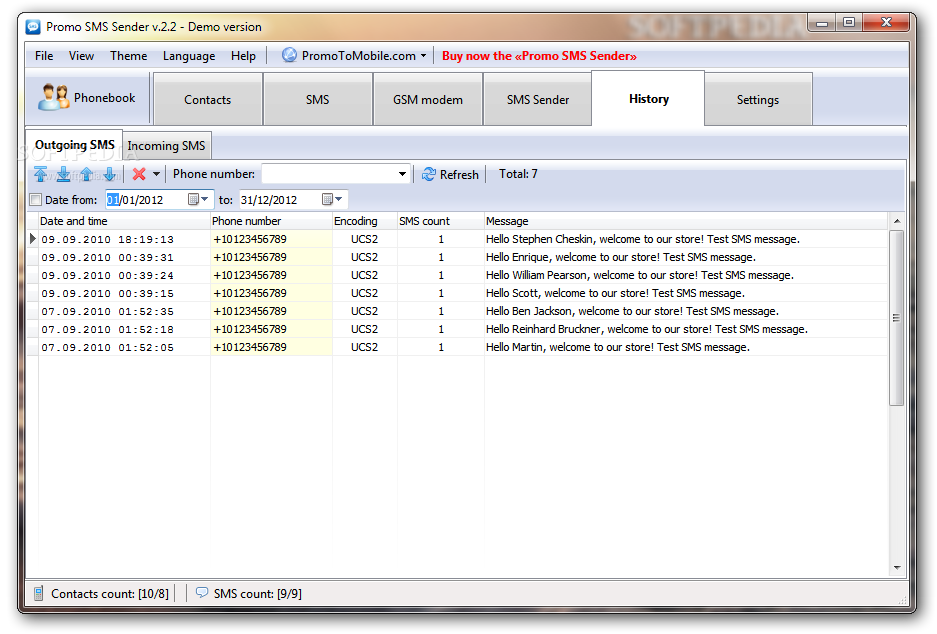937x634 pixels.
Task: Open calendar dropdown for Date from
Action: click(198, 199)
